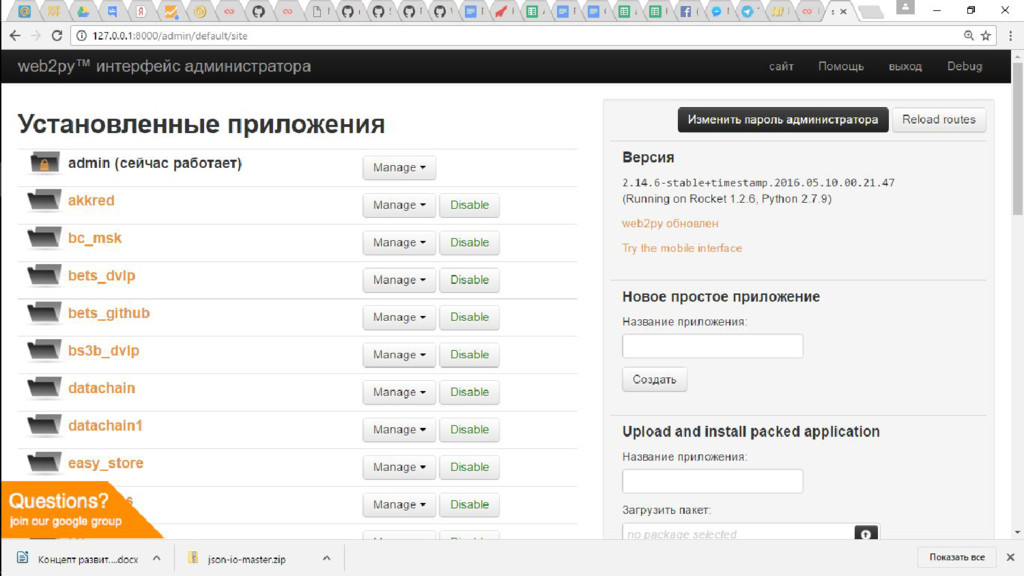
Task: Click the zoom magnifier icon in address bar
Action: coord(968,36)
